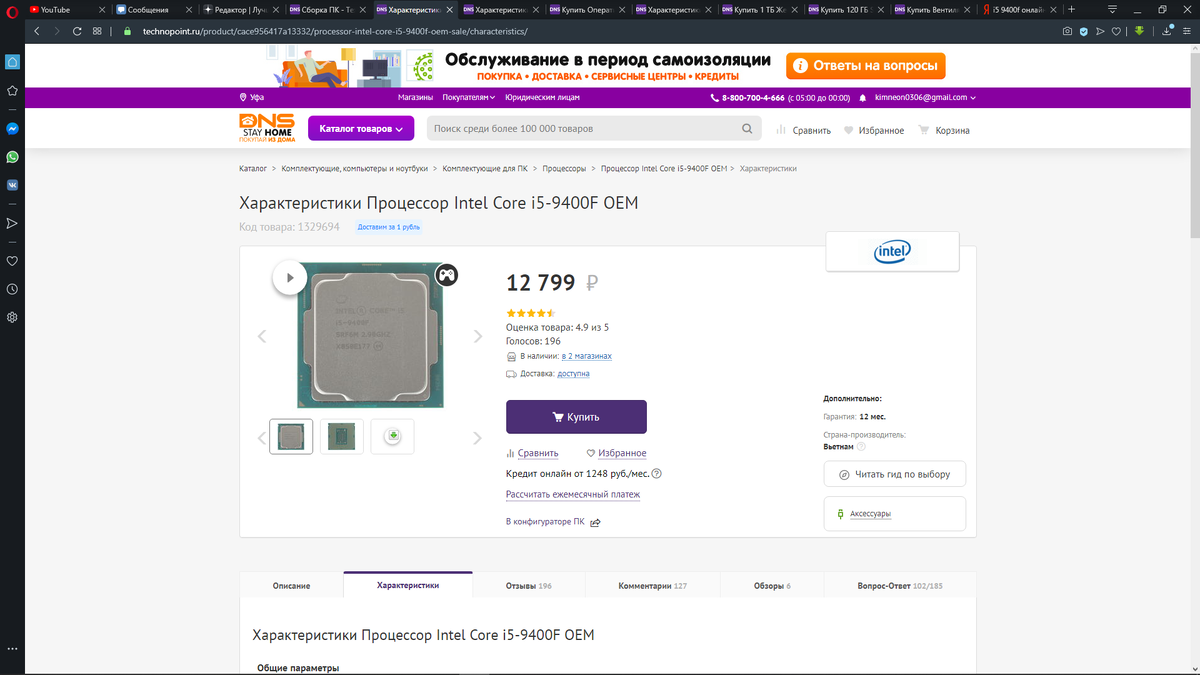Viewport: 1200px width, 675px height.
Task: Play the product video overlay button
Action: 289,278
